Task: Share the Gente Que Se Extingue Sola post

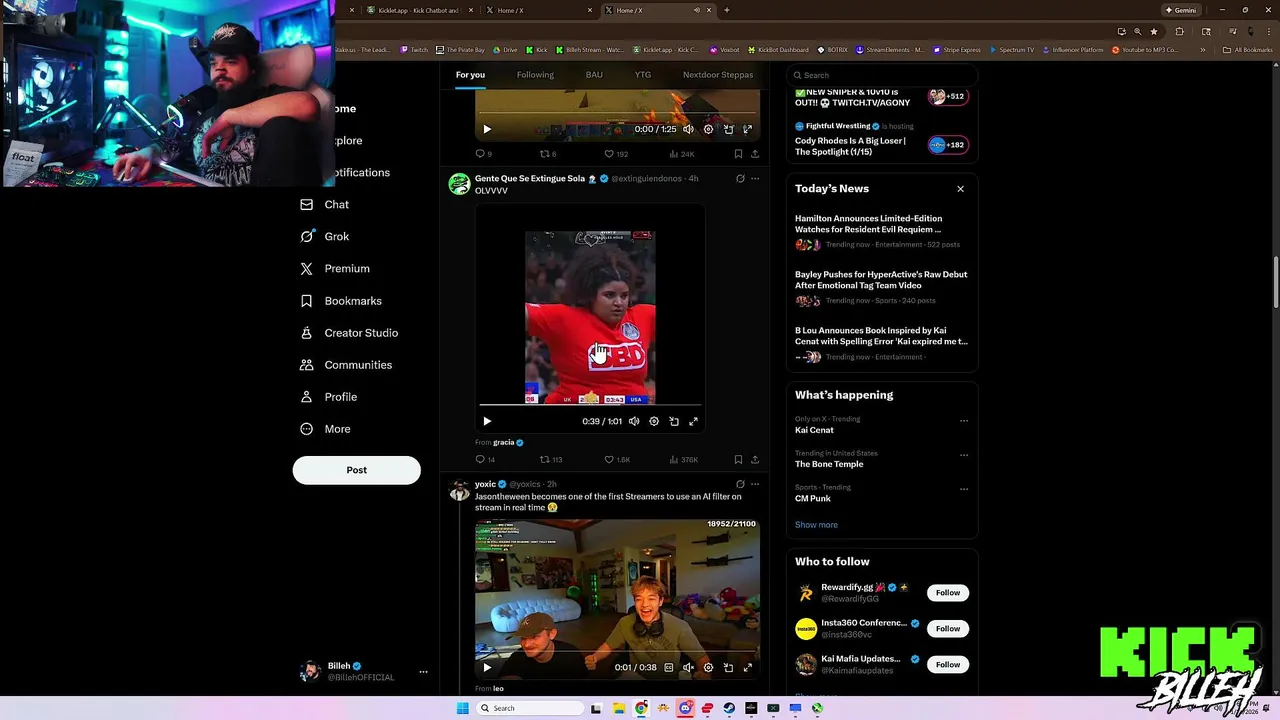Action: [755, 460]
